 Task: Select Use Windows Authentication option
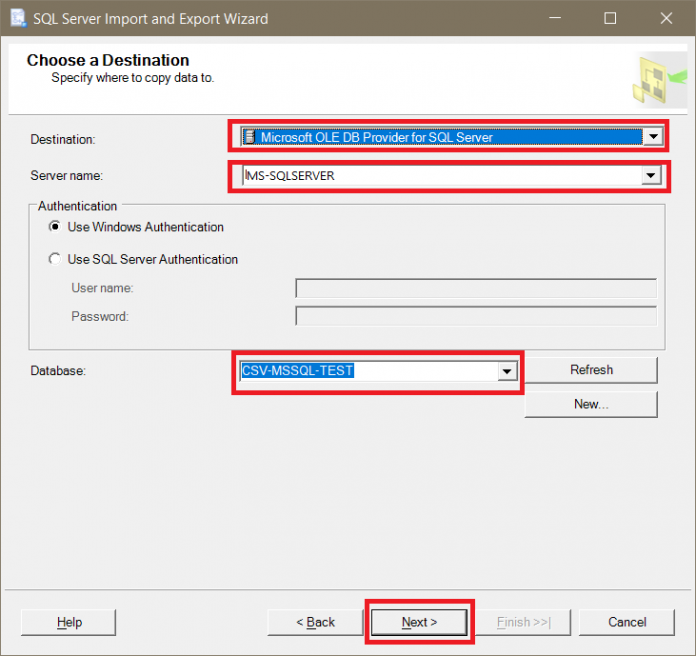point(55,227)
